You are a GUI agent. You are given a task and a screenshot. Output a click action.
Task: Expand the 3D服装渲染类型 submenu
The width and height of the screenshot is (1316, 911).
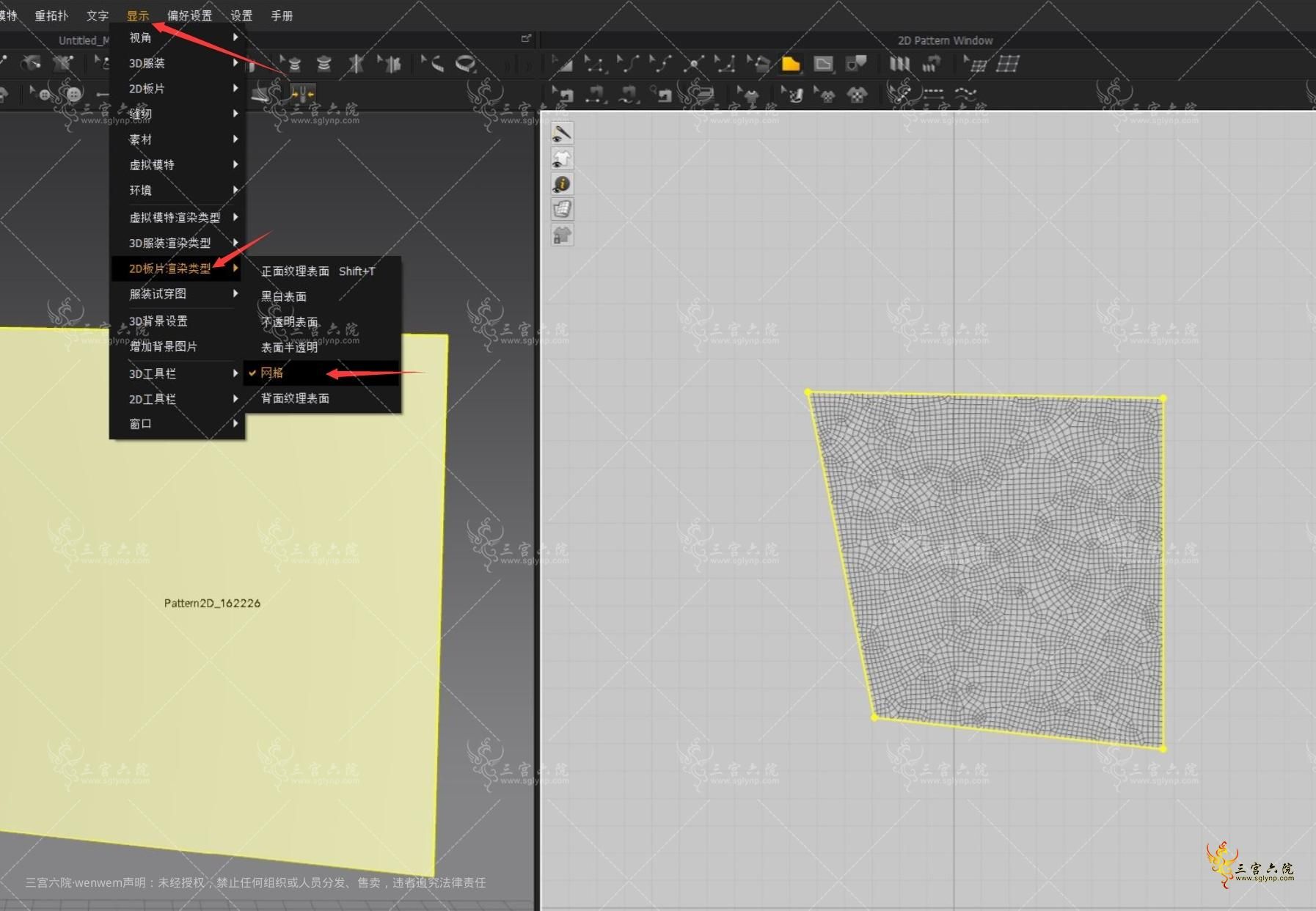[177, 243]
